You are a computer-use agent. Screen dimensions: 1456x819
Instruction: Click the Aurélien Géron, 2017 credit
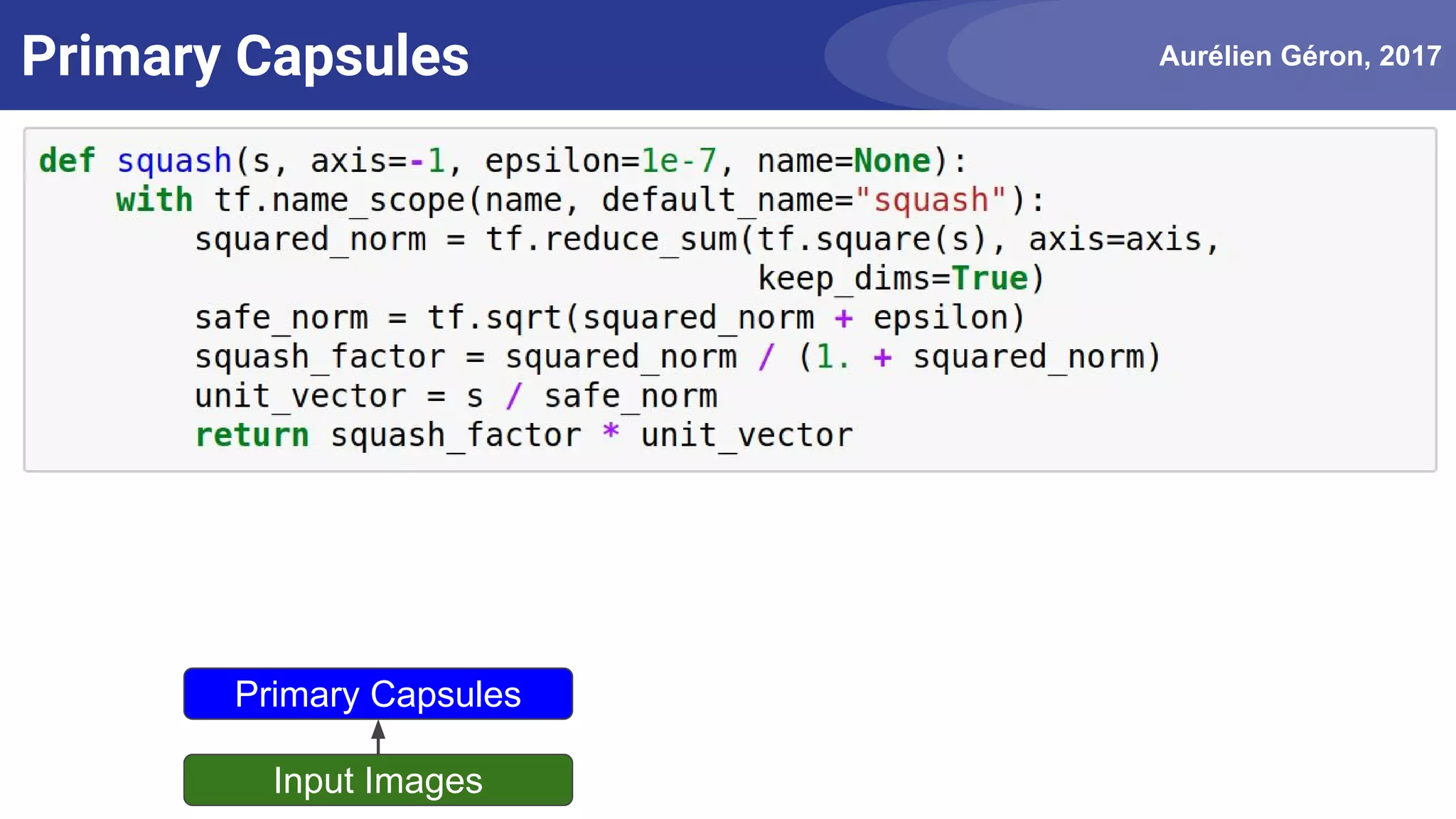(x=1300, y=56)
